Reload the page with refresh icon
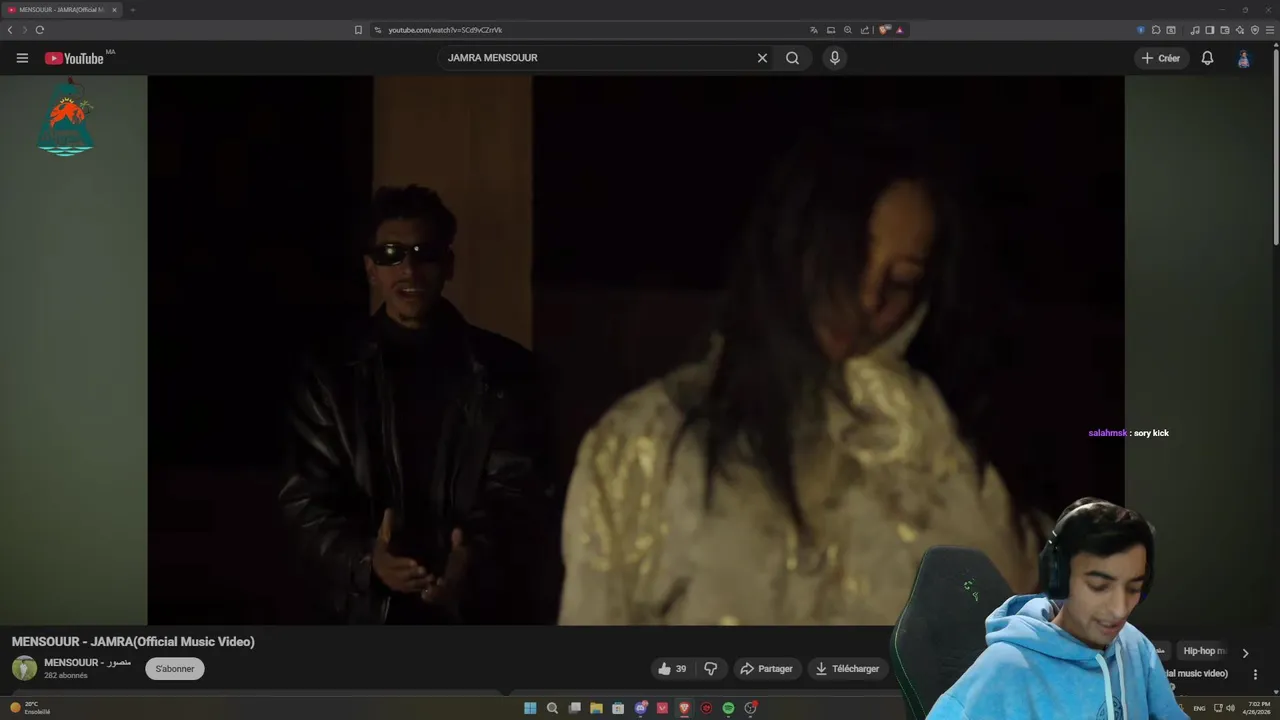 [x=40, y=30]
